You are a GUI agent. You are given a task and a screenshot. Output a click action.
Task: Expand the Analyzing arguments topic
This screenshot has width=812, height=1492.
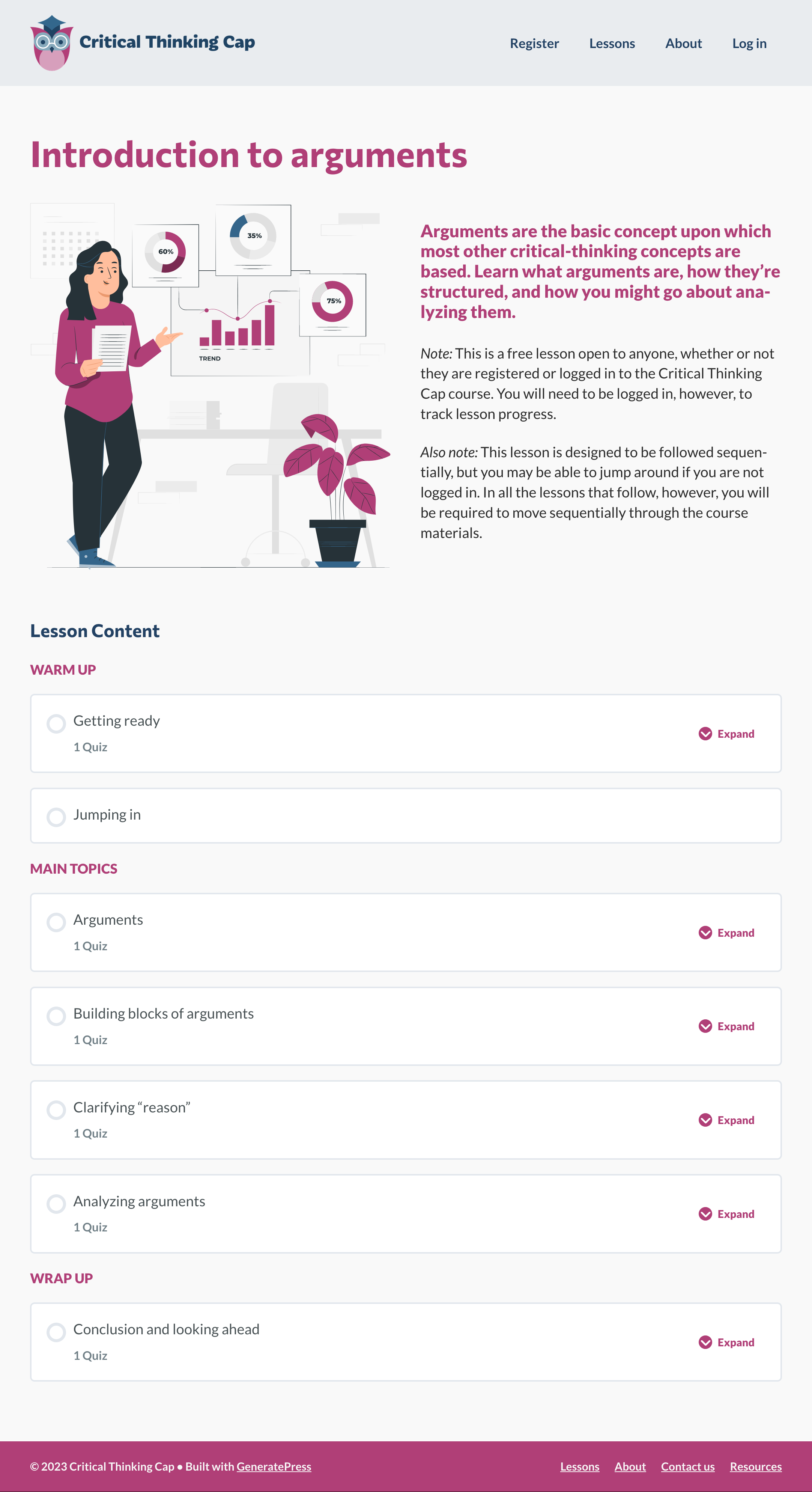click(x=735, y=1214)
